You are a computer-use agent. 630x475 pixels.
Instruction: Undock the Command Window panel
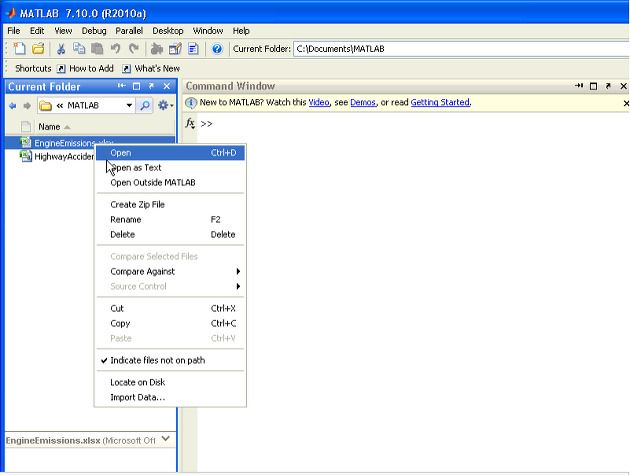[x=608, y=86]
